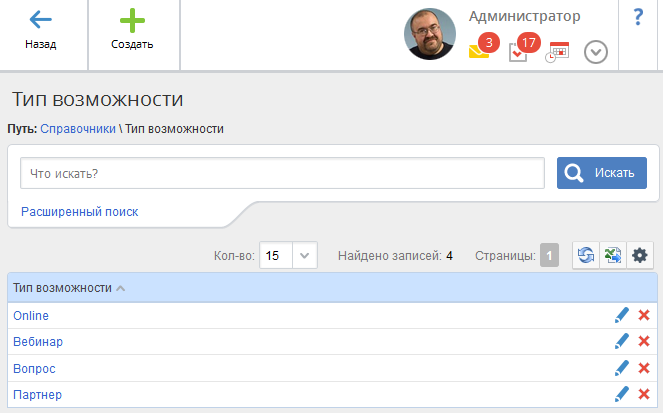Delete the Партнер row

pyautogui.click(x=644, y=394)
